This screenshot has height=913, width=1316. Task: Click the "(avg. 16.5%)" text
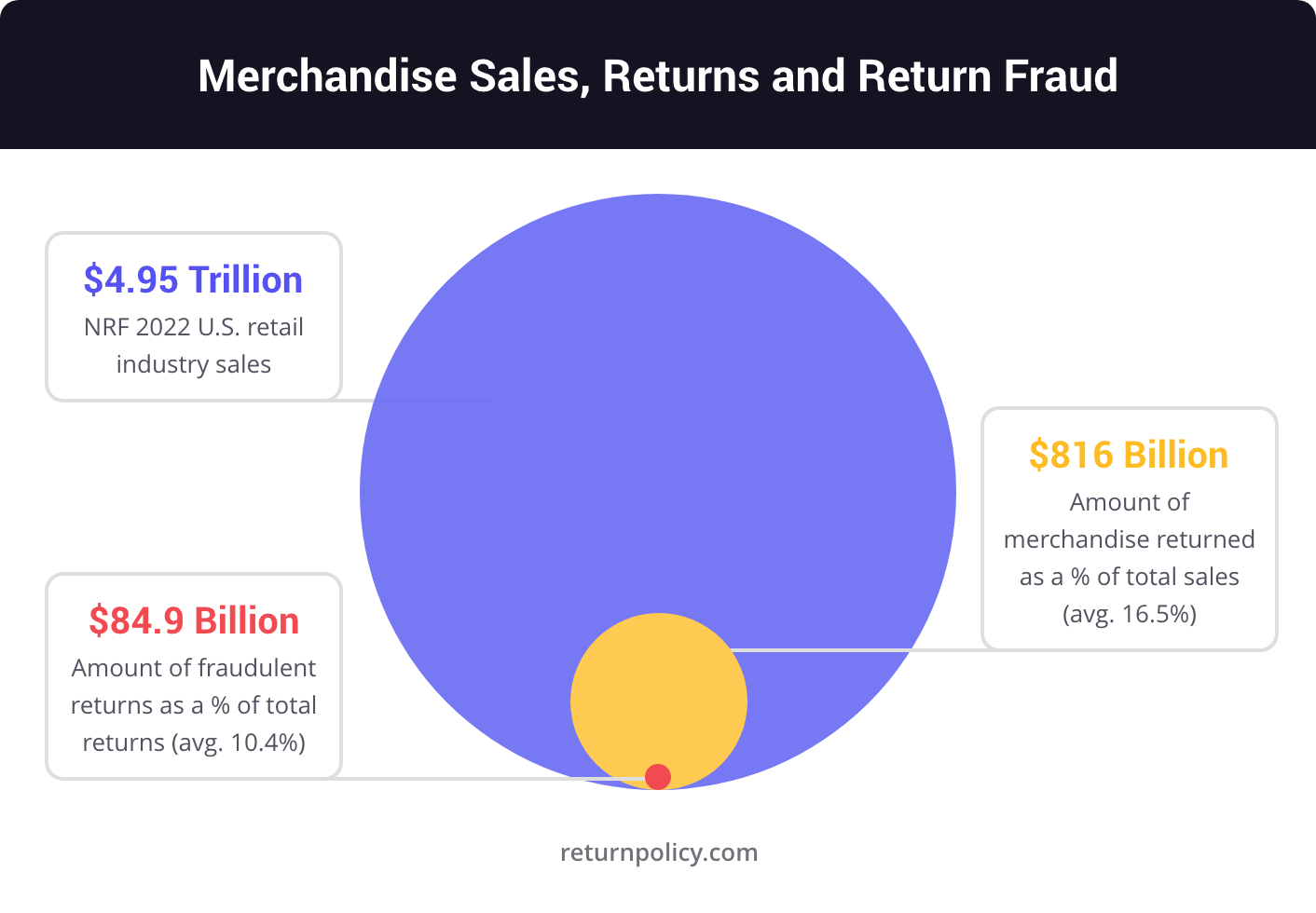pyautogui.click(x=1130, y=614)
